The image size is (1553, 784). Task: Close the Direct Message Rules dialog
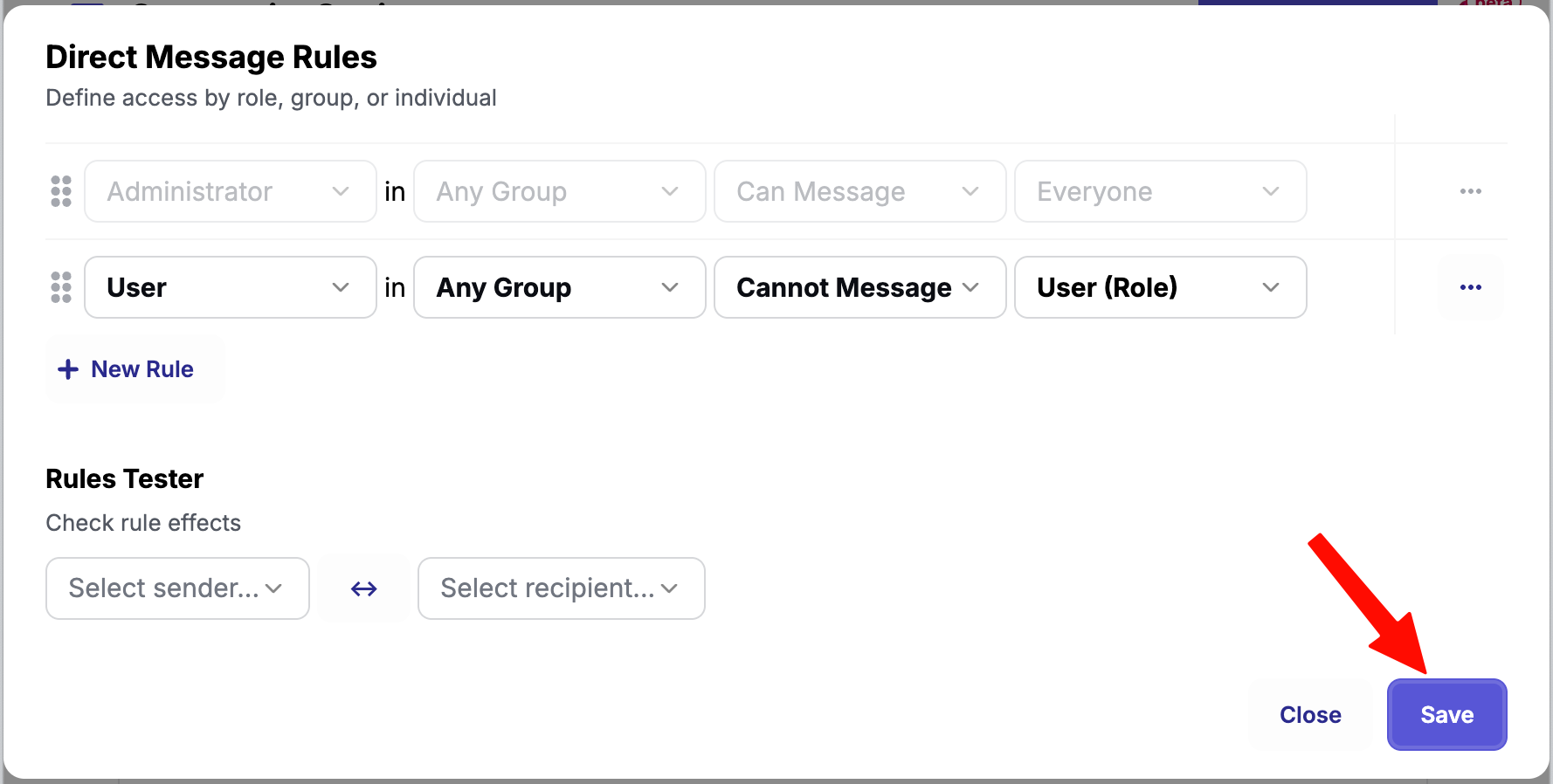(1309, 714)
